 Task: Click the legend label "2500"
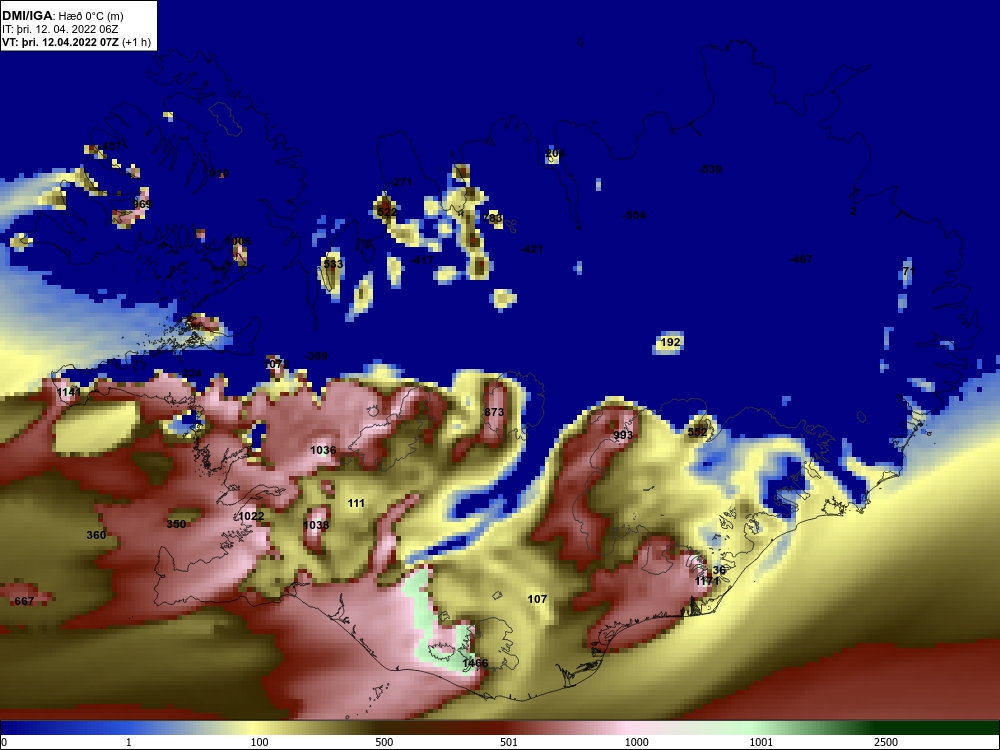click(x=886, y=742)
